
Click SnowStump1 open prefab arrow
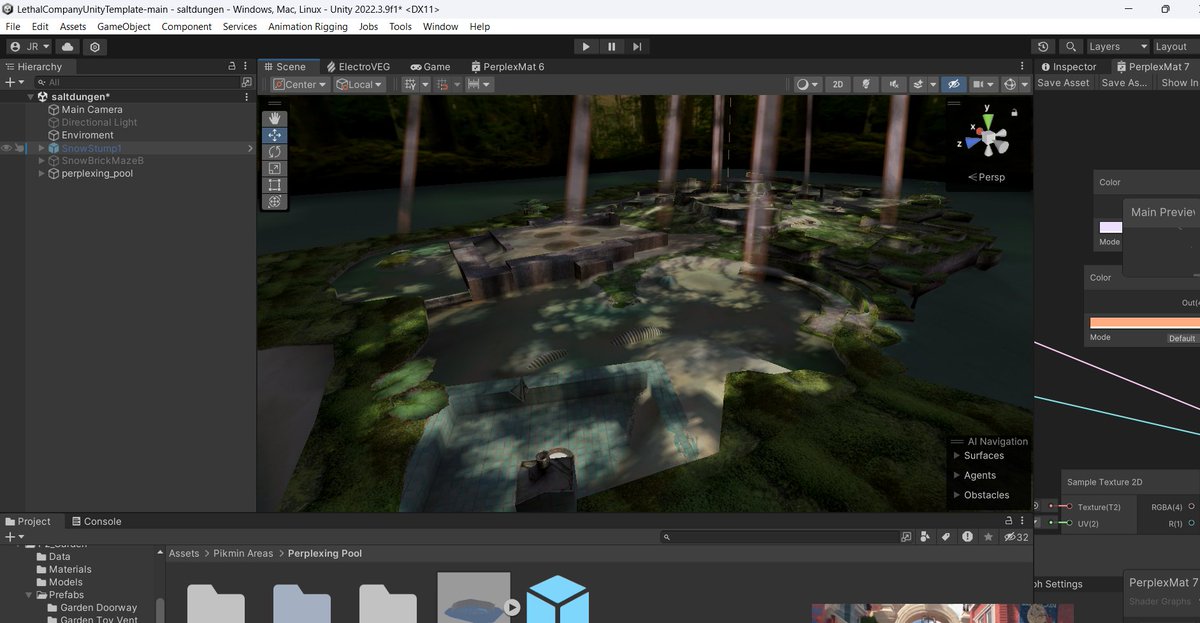point(250,148)
